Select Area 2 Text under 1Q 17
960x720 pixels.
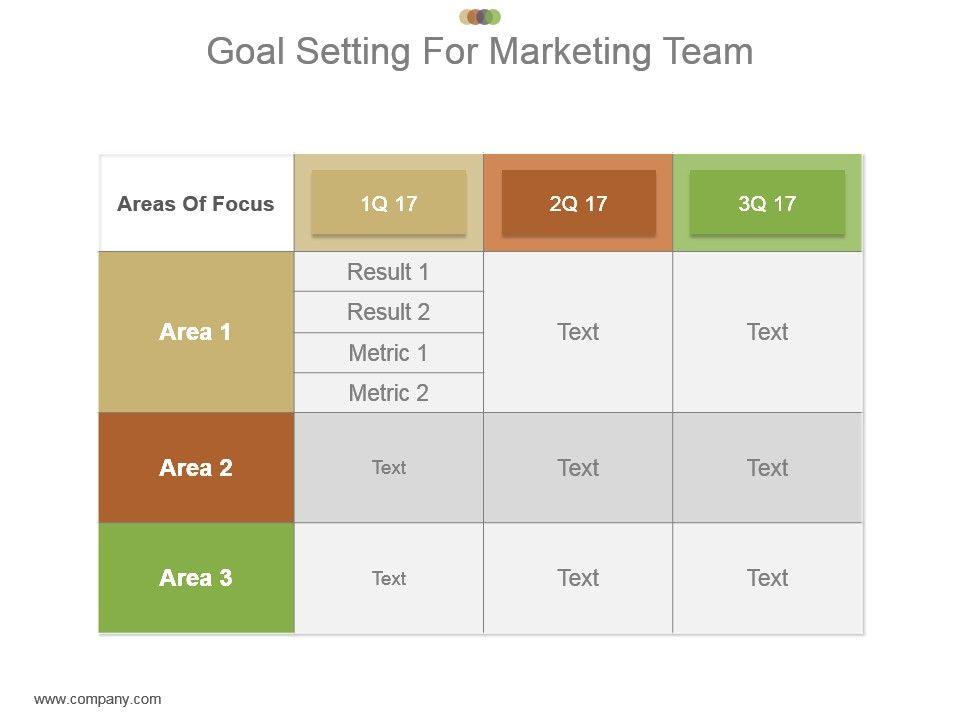pos(388,467)
